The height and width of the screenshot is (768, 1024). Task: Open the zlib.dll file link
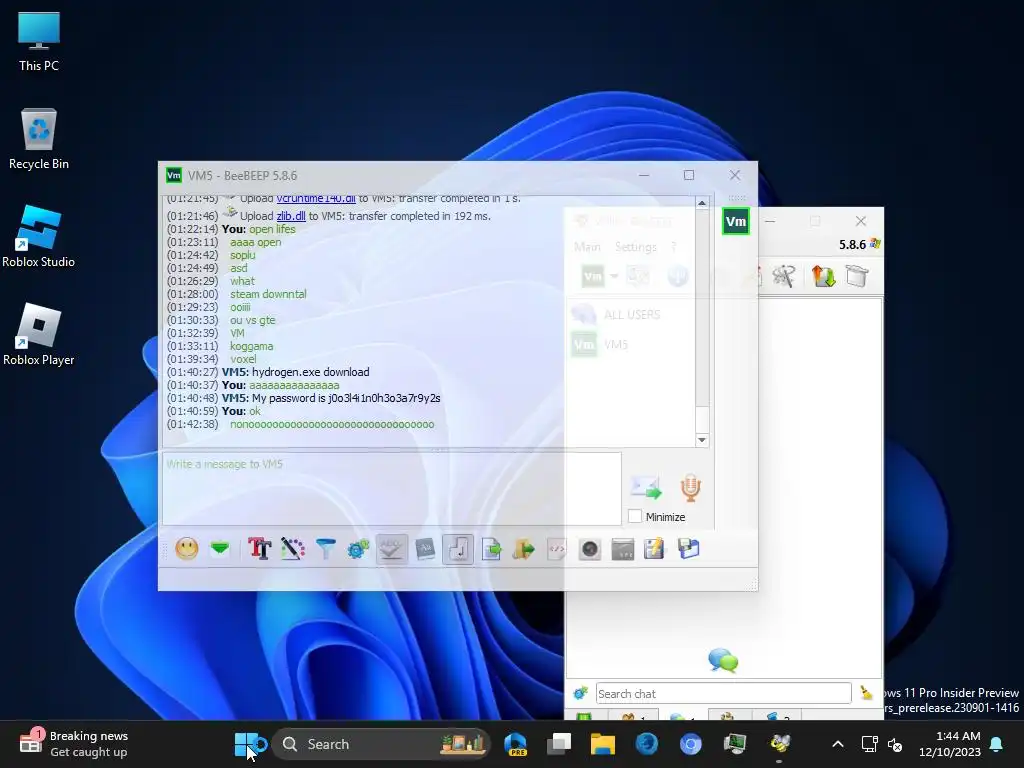click(291, 216)
